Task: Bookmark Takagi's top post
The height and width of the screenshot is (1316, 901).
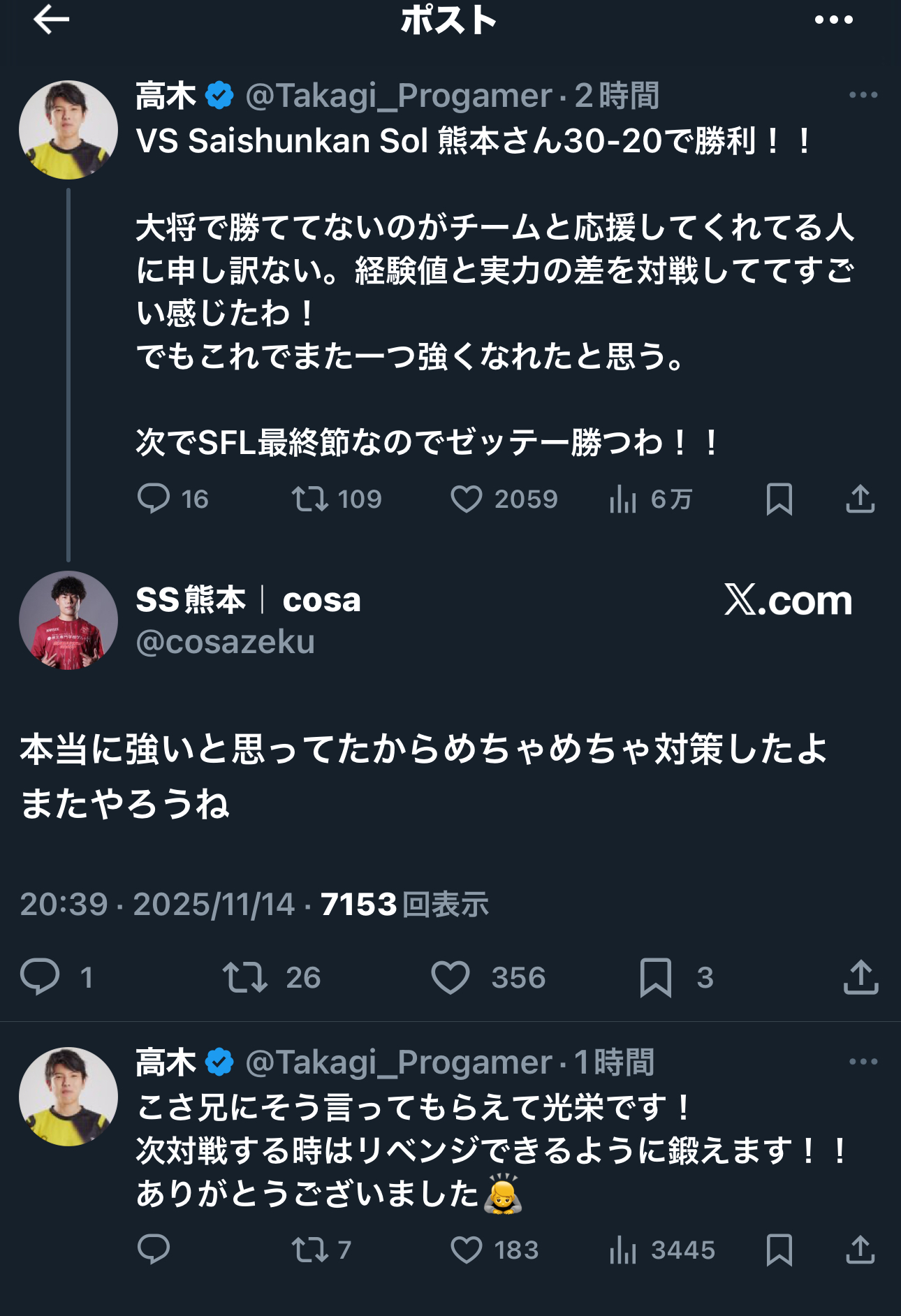Action: [779, 499]
